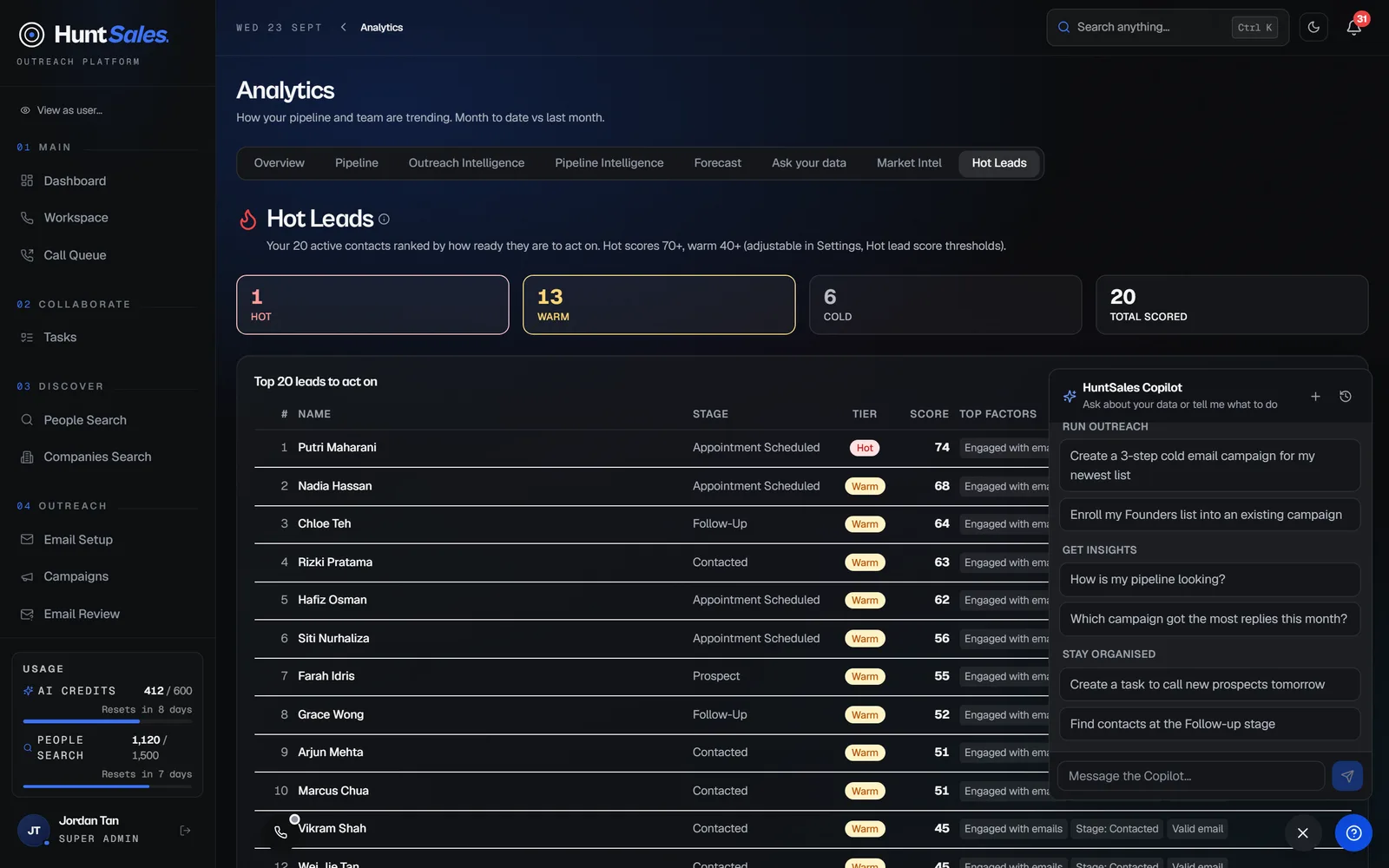Image resolution: width=1389 pixels, height=868 pixels.
Task: Filter leads by the COLD card
Action: (x=945, y=305)
